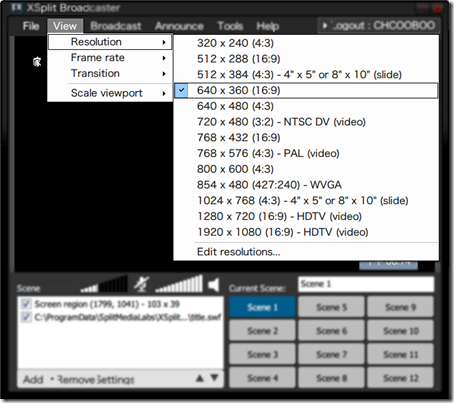The height and width of the screenshot is (403, 454).
Task: Click the Current Scene name field
Action: (x=366, y=284)
